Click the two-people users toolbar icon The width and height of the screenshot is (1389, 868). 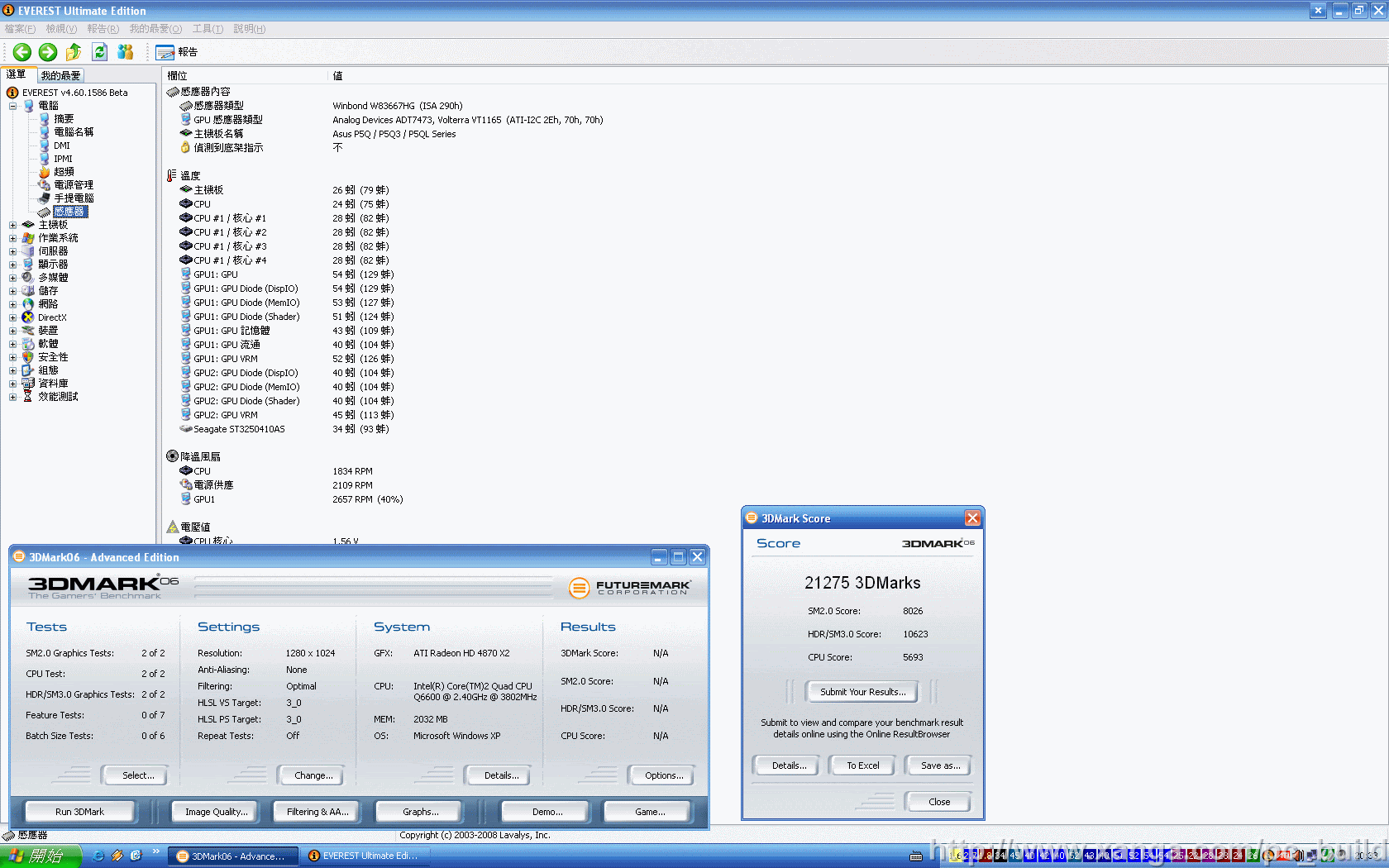[125, 52]
